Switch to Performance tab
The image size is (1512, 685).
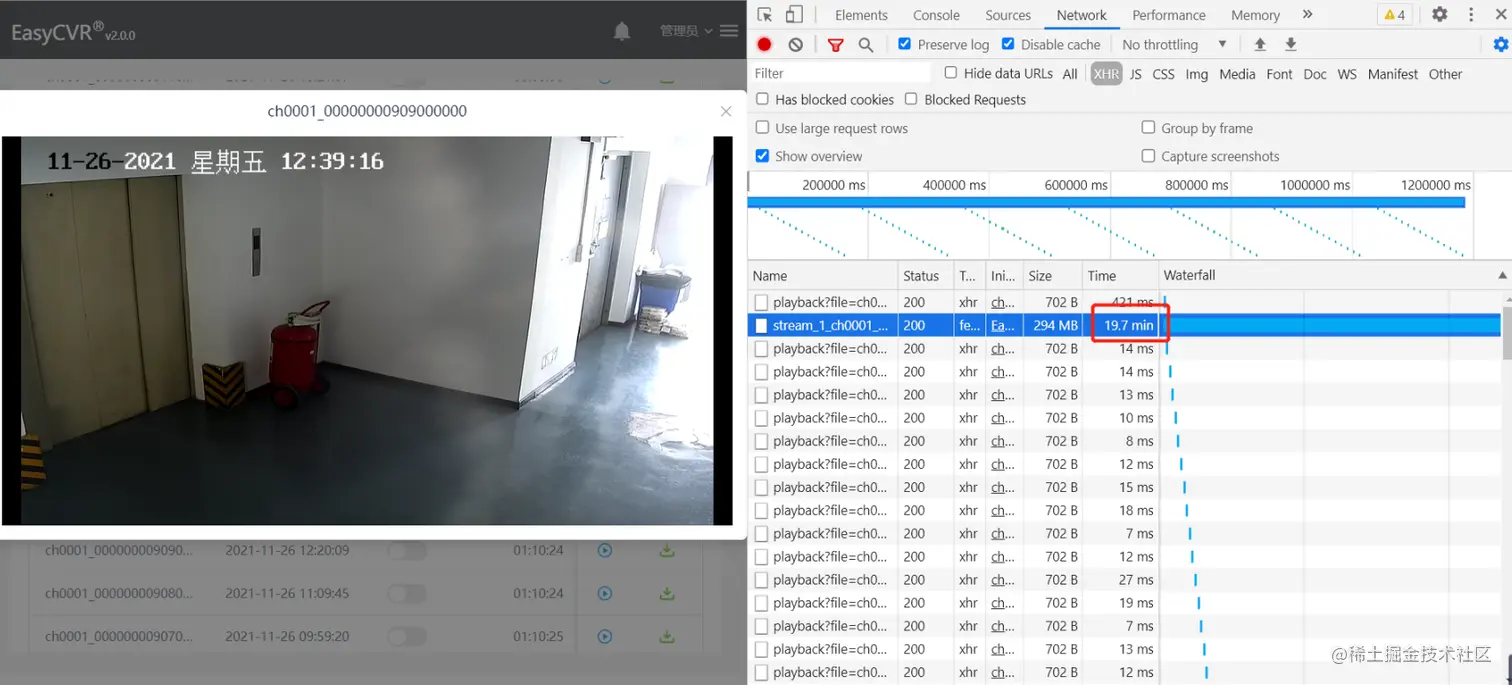pos(1169,15)
